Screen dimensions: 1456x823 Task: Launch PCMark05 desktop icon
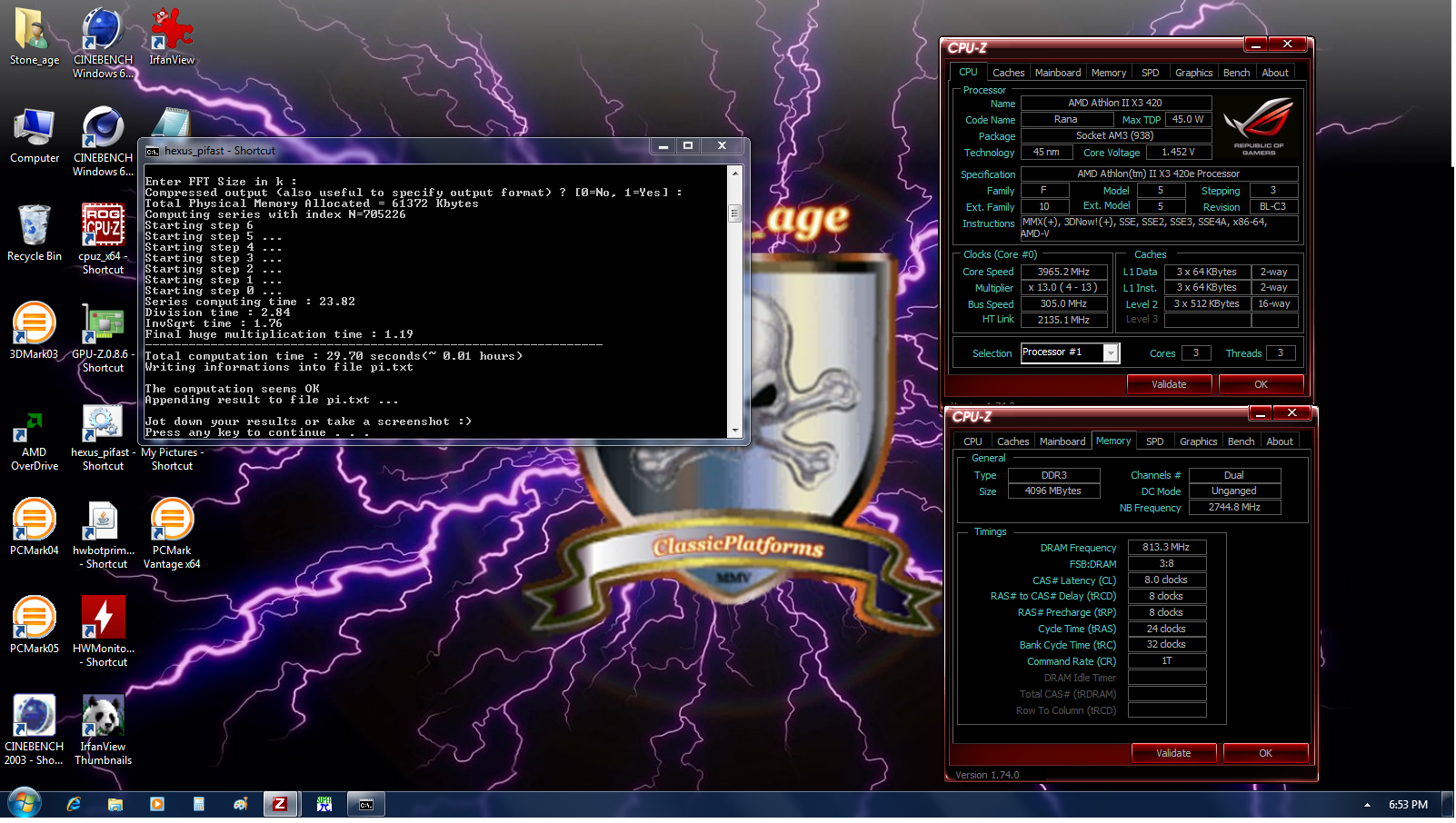pos(34,625)
